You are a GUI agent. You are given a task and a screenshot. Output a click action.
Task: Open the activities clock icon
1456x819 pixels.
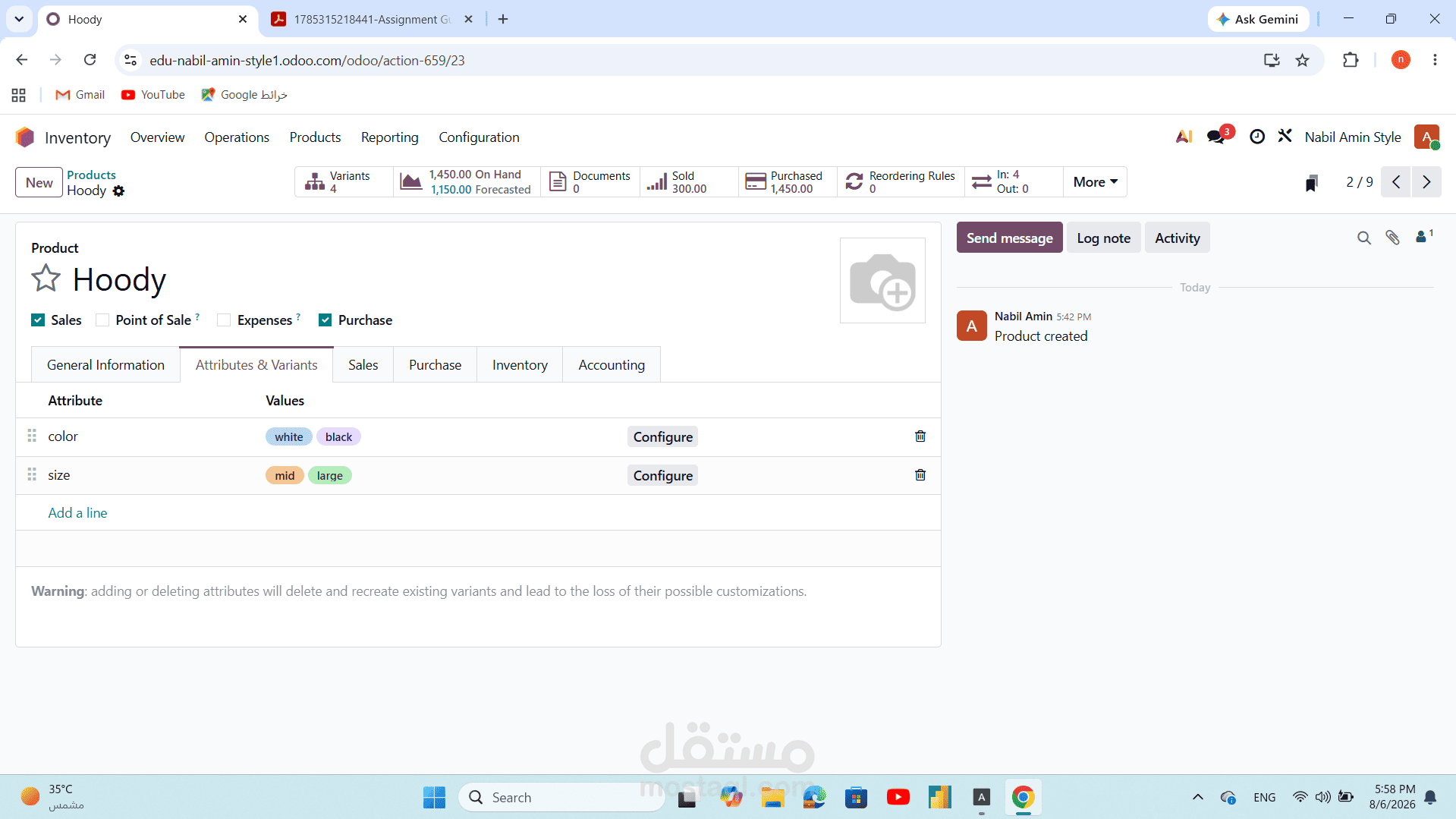1257,137
